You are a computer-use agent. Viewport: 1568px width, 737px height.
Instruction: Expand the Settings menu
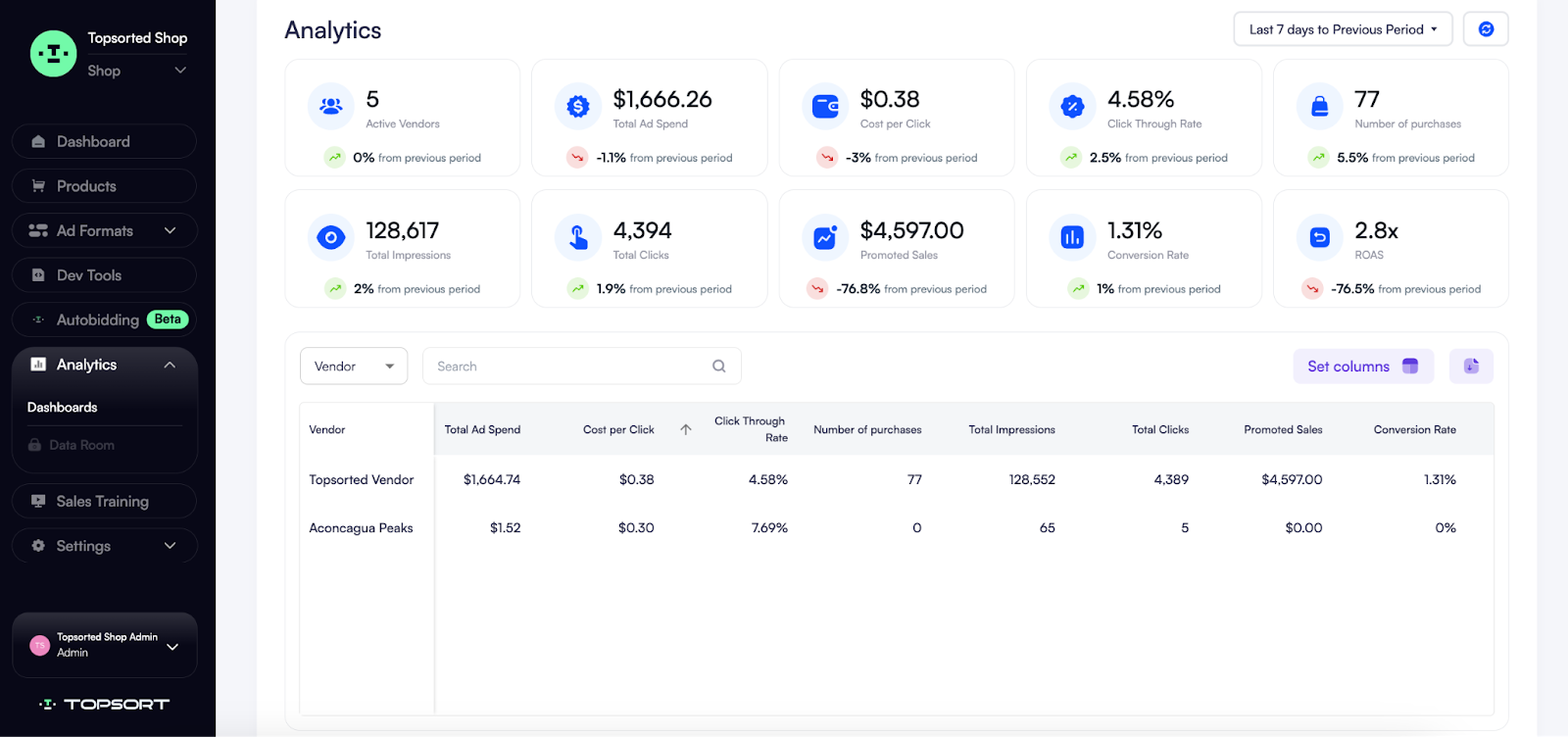pyautogui.click(x=104, y=546)
